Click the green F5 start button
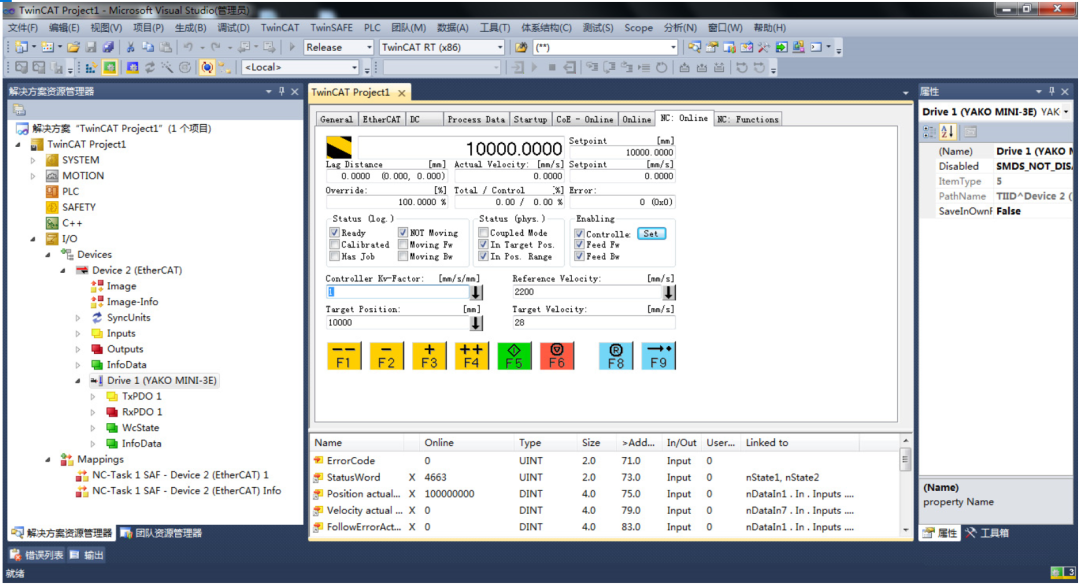The height and width of the screenshot is (585, 1080). [514, 355]
